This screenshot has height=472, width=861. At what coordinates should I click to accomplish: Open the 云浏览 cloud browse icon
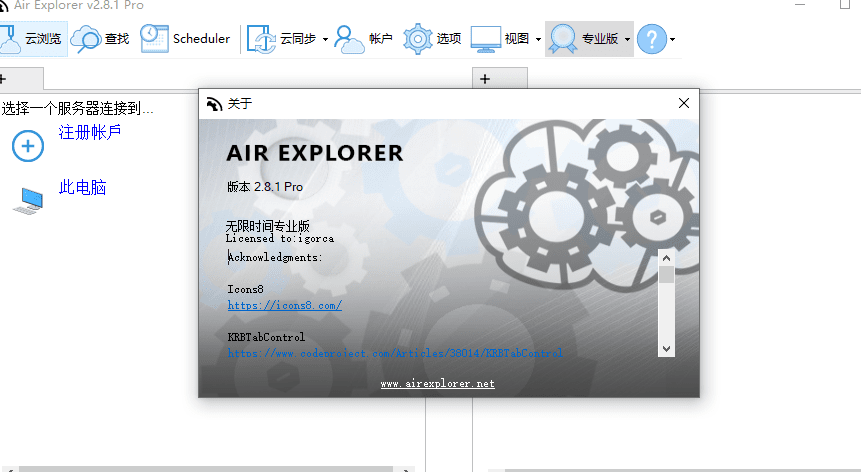click(x=9, y=38)
